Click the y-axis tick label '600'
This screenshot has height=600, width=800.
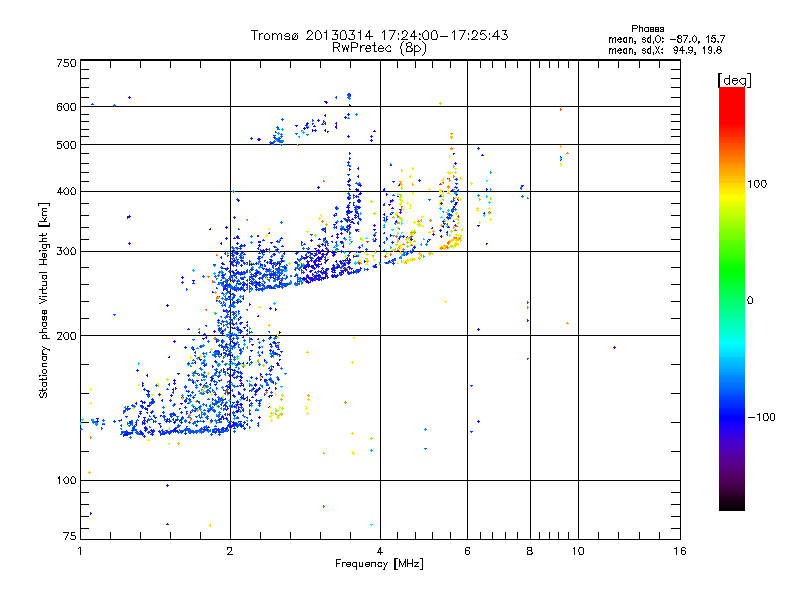tap(66, 107)
